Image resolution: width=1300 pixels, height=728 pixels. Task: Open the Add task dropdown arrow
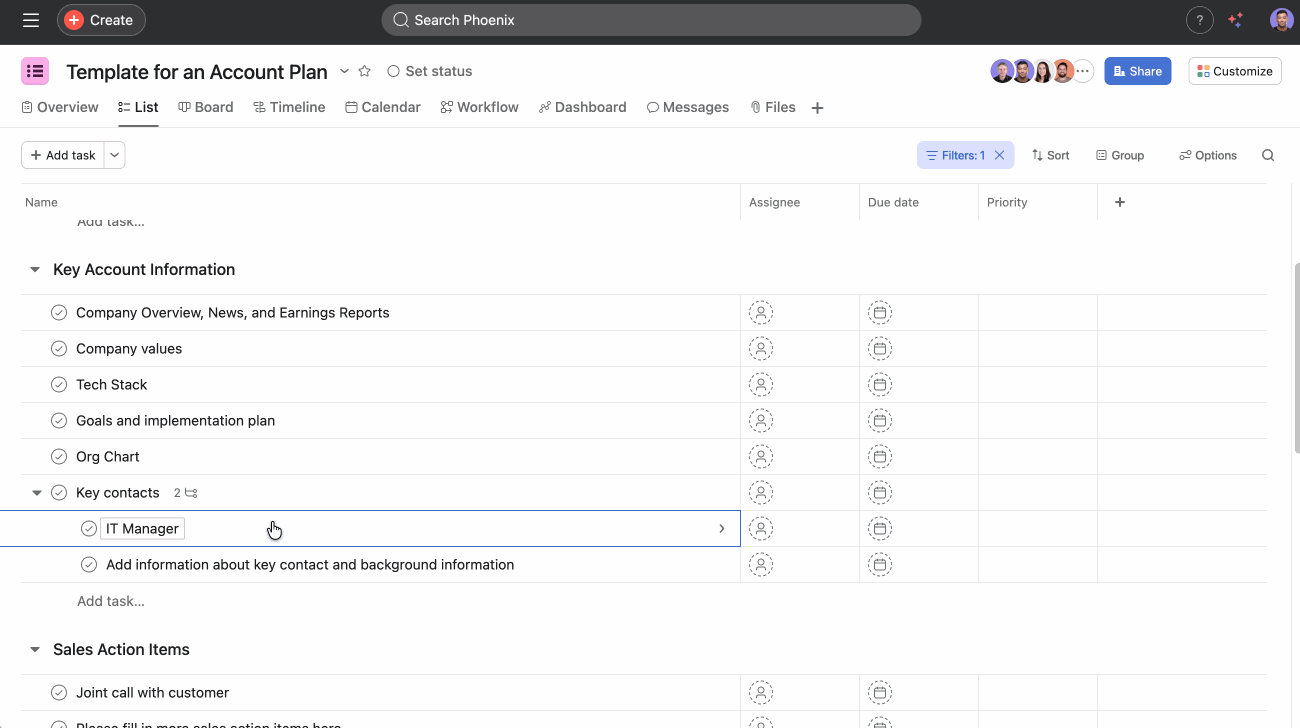click(115, 155)
